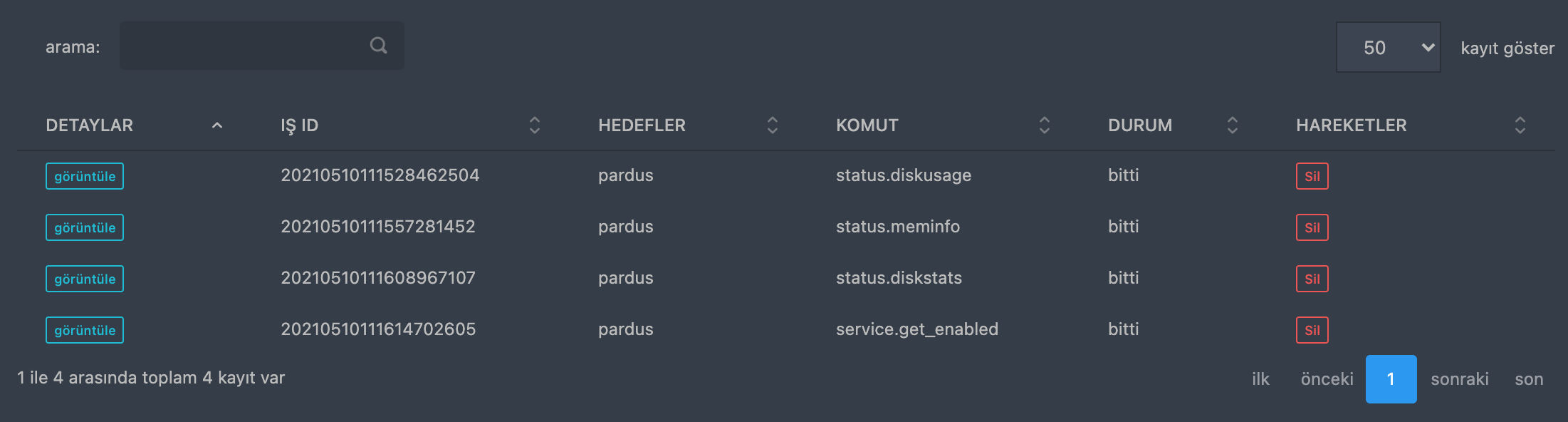The image size is (1568, 422).
Task: Delete the status.diskusage job
Action: pos(1312,176)
